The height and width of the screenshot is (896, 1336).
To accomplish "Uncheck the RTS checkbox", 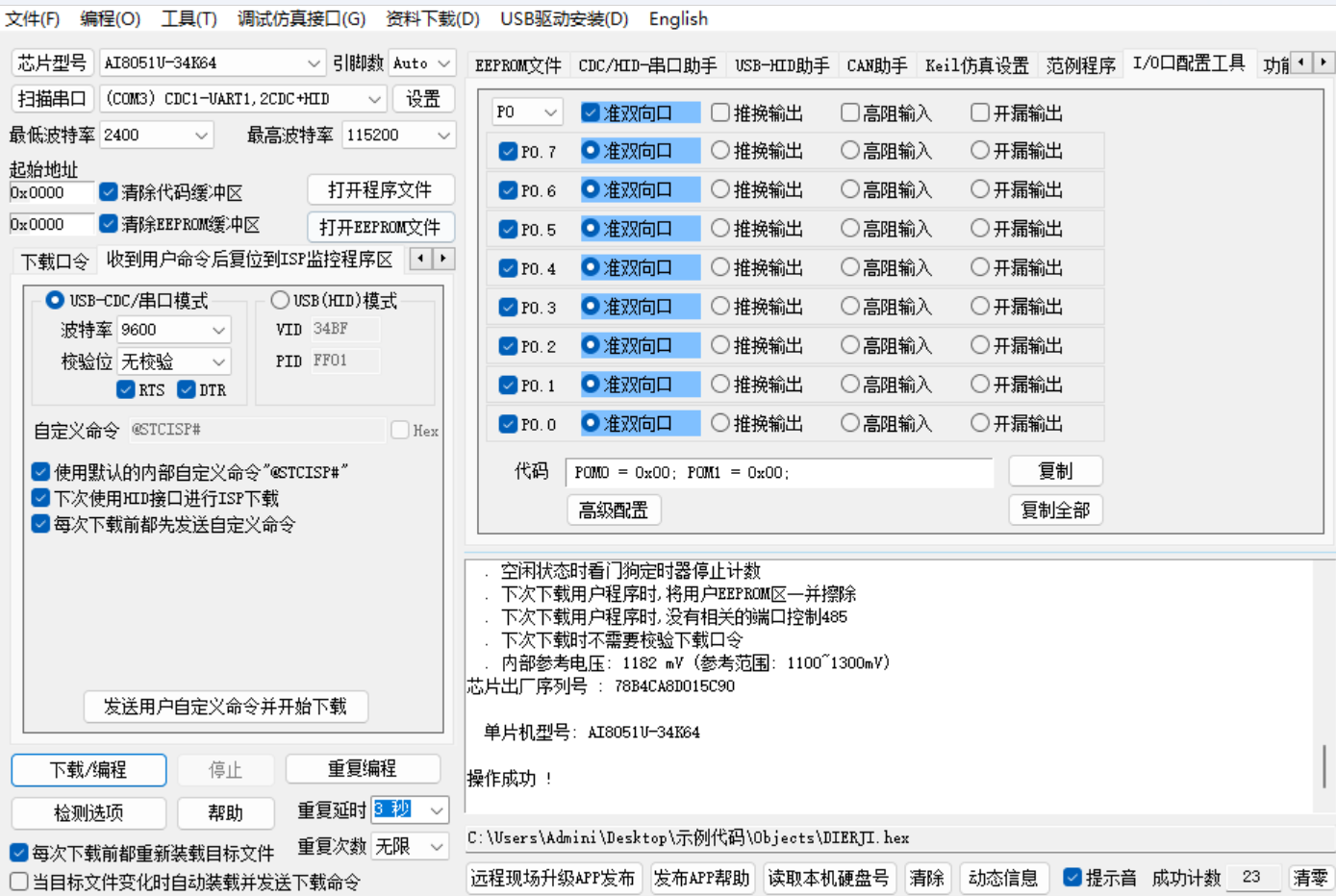I will tap(126, 389).
